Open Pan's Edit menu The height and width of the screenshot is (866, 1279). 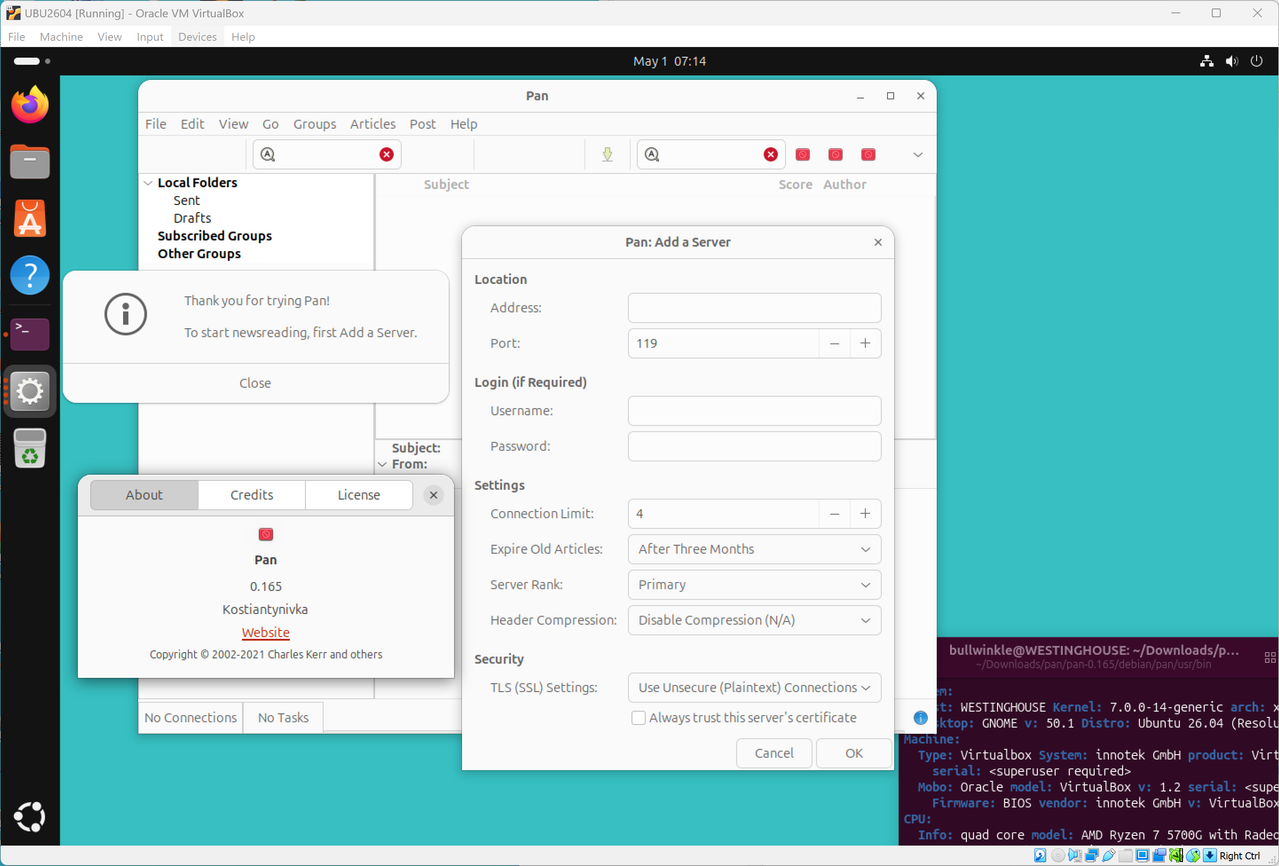192,124
